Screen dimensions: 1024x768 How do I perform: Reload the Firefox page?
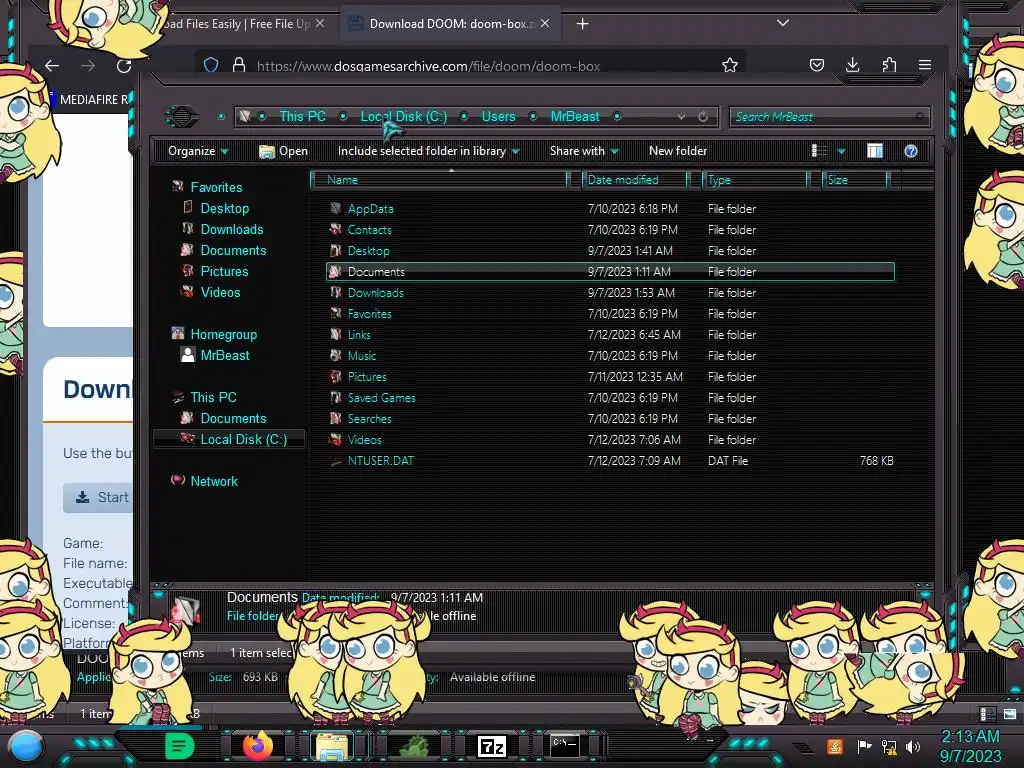pyautogui.click(x=124, y=65)
